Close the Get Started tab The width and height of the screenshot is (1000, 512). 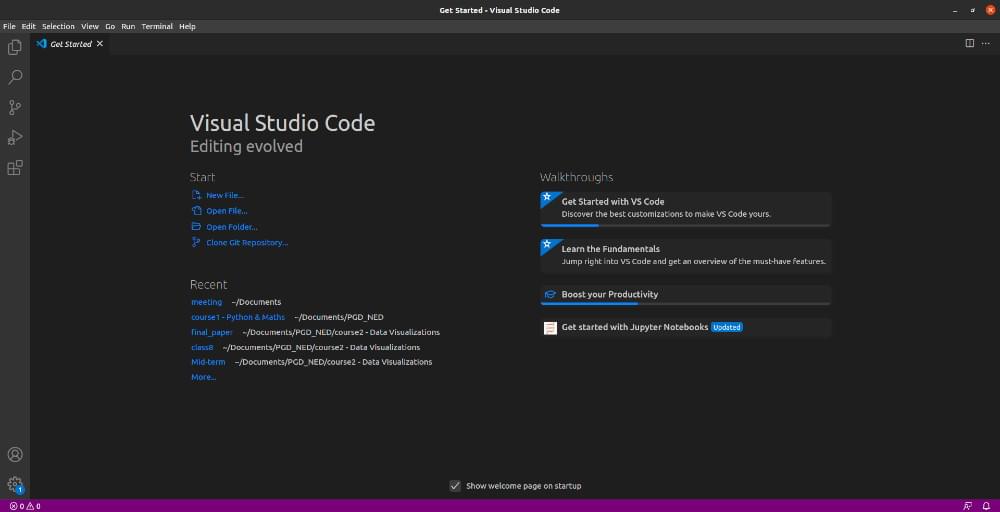click(99, 44)
